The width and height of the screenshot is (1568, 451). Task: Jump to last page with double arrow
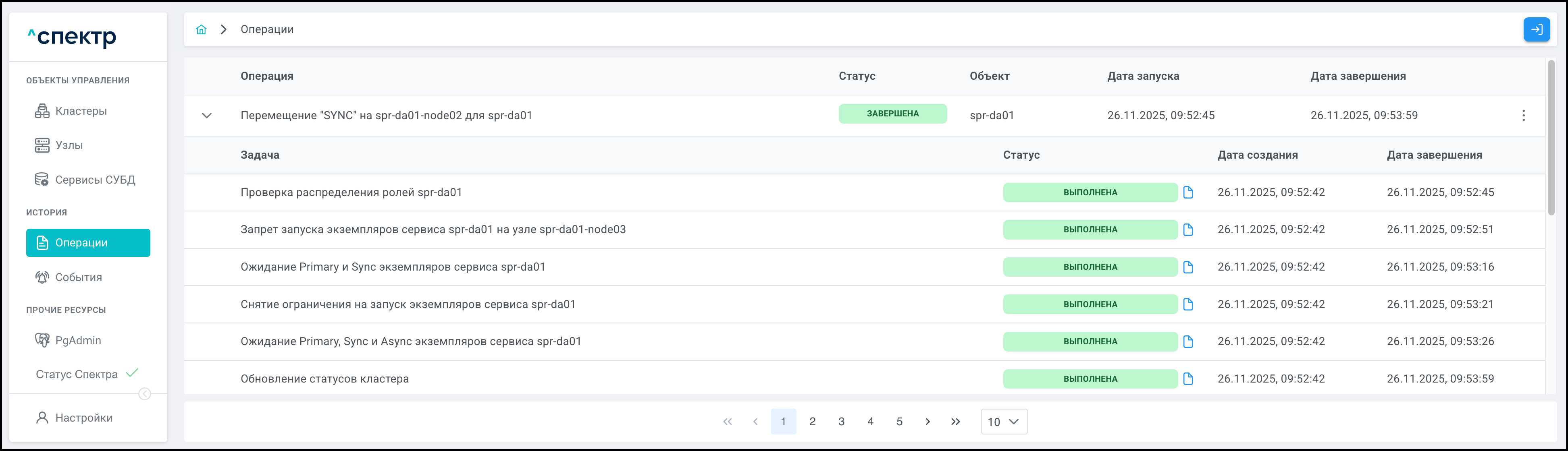tap(955, 422)
